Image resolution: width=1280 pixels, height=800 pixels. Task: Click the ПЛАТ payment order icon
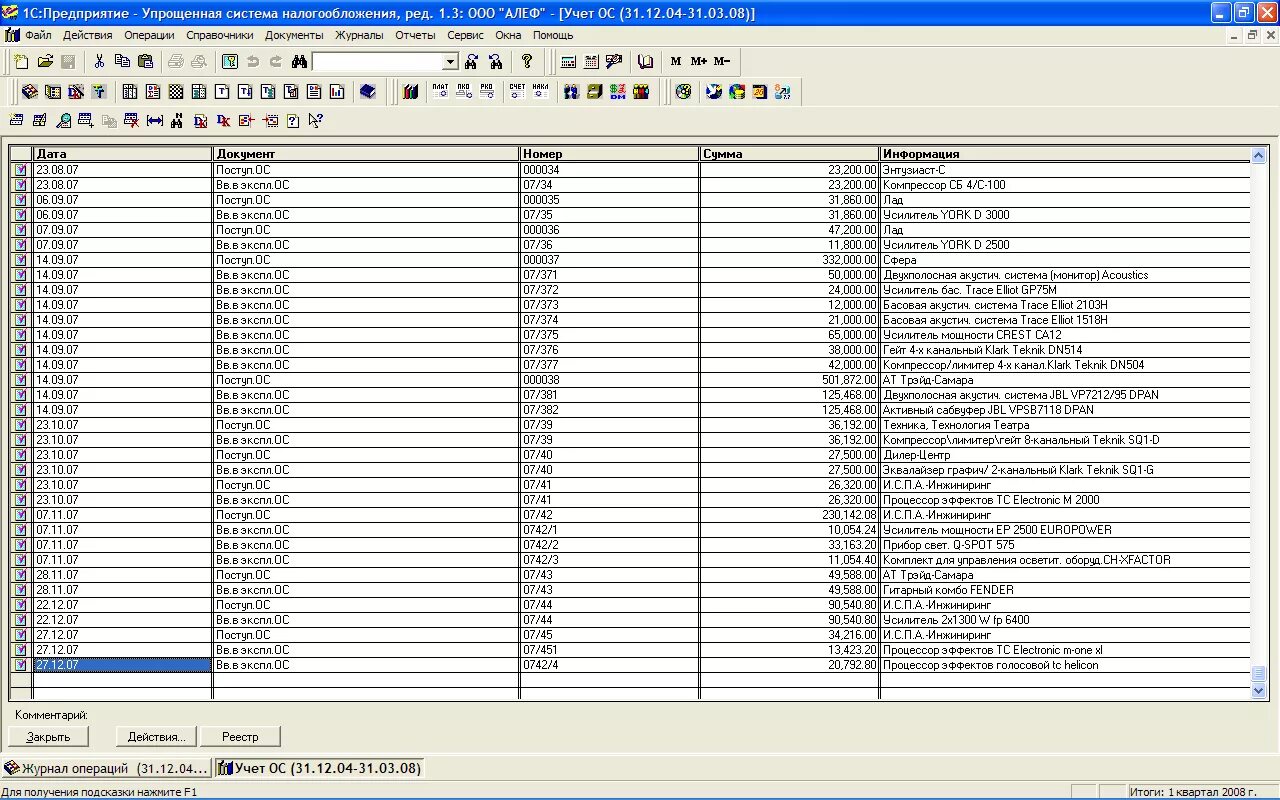coord(440,91)
